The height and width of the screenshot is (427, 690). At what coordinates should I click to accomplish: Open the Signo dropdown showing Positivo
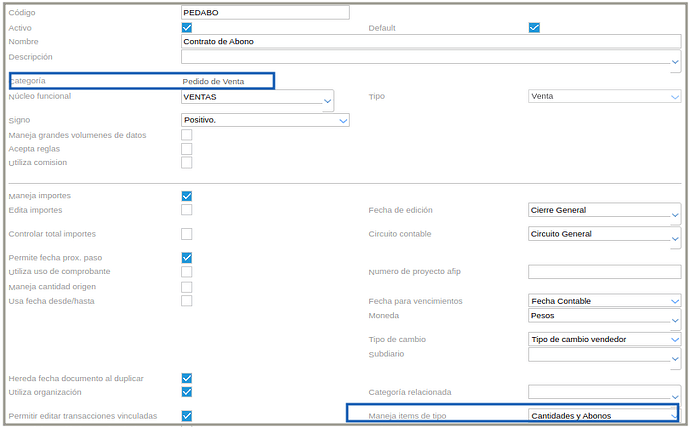tap(265, 120)
